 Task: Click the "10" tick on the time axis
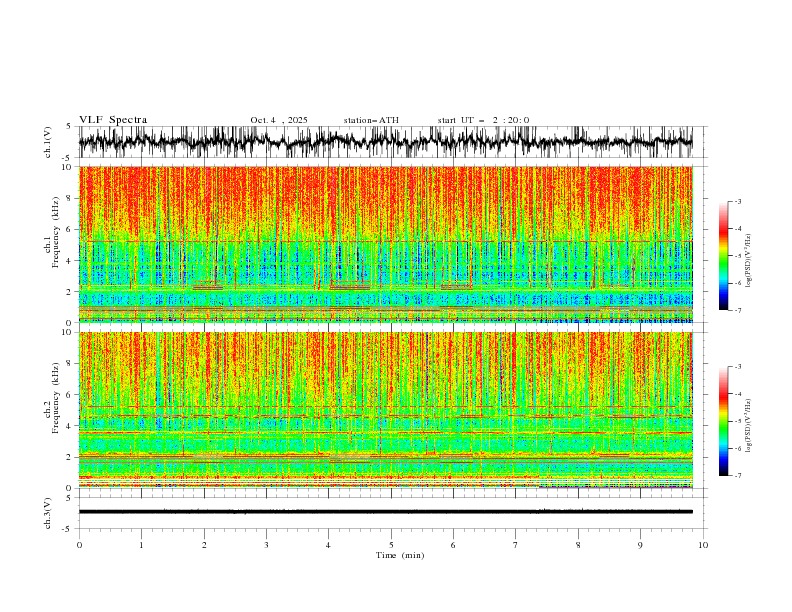pos(703,545)
